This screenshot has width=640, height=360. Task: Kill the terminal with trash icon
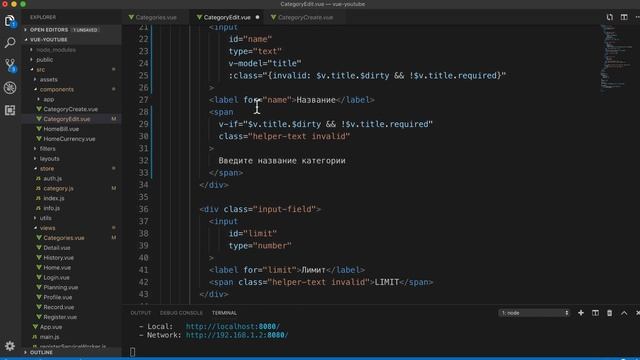coord(609,313)
